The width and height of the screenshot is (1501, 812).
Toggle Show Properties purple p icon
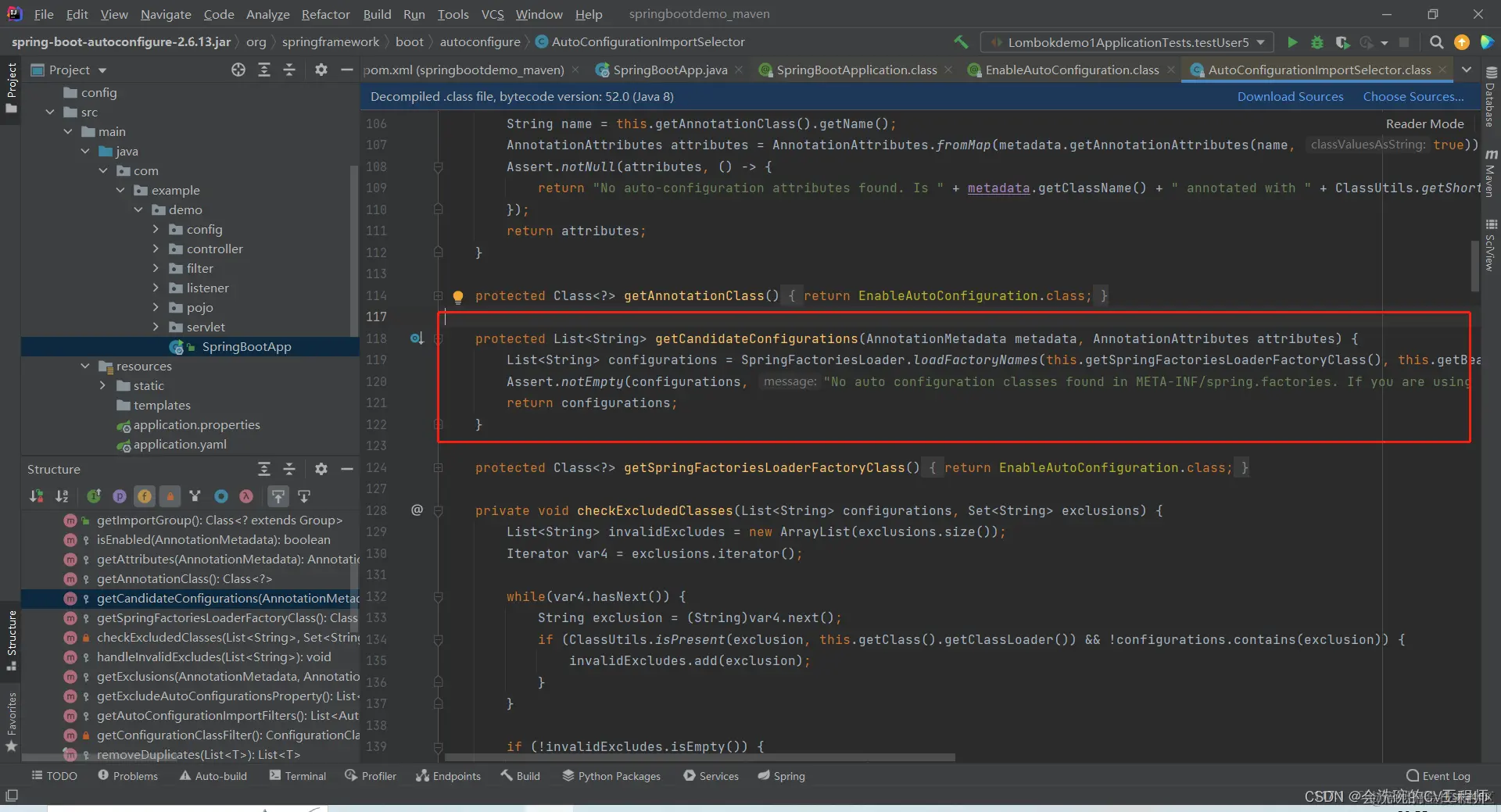(120, 496)
